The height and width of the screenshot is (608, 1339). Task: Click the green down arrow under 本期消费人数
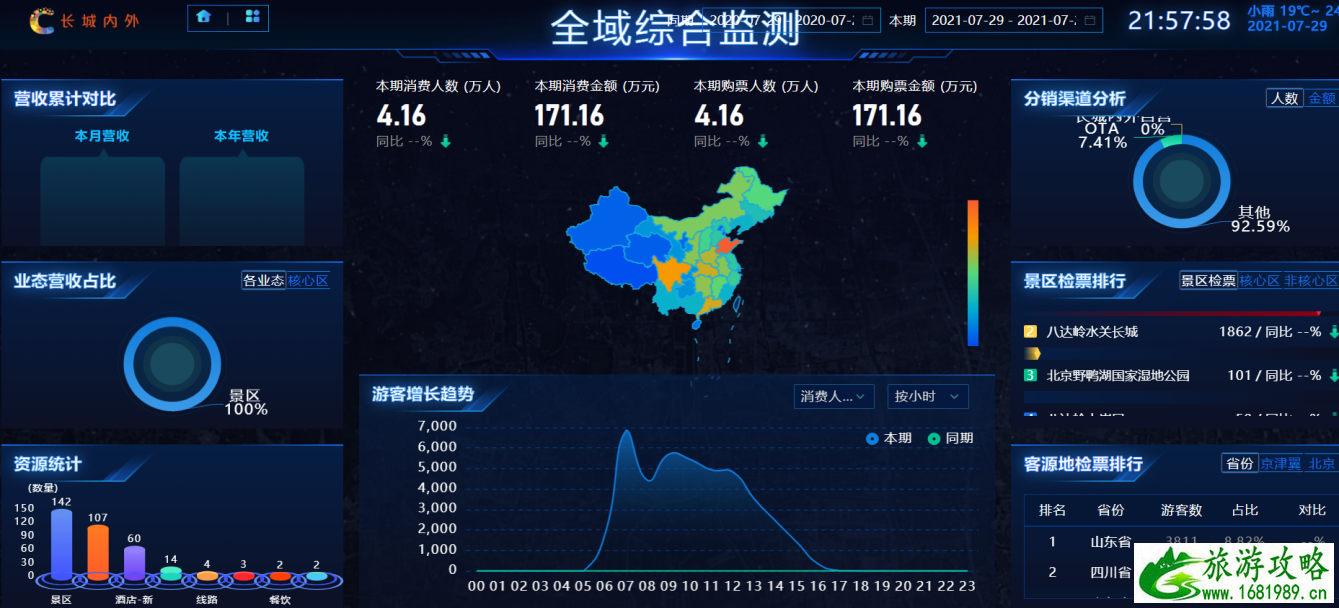click(x=445, y=142)
